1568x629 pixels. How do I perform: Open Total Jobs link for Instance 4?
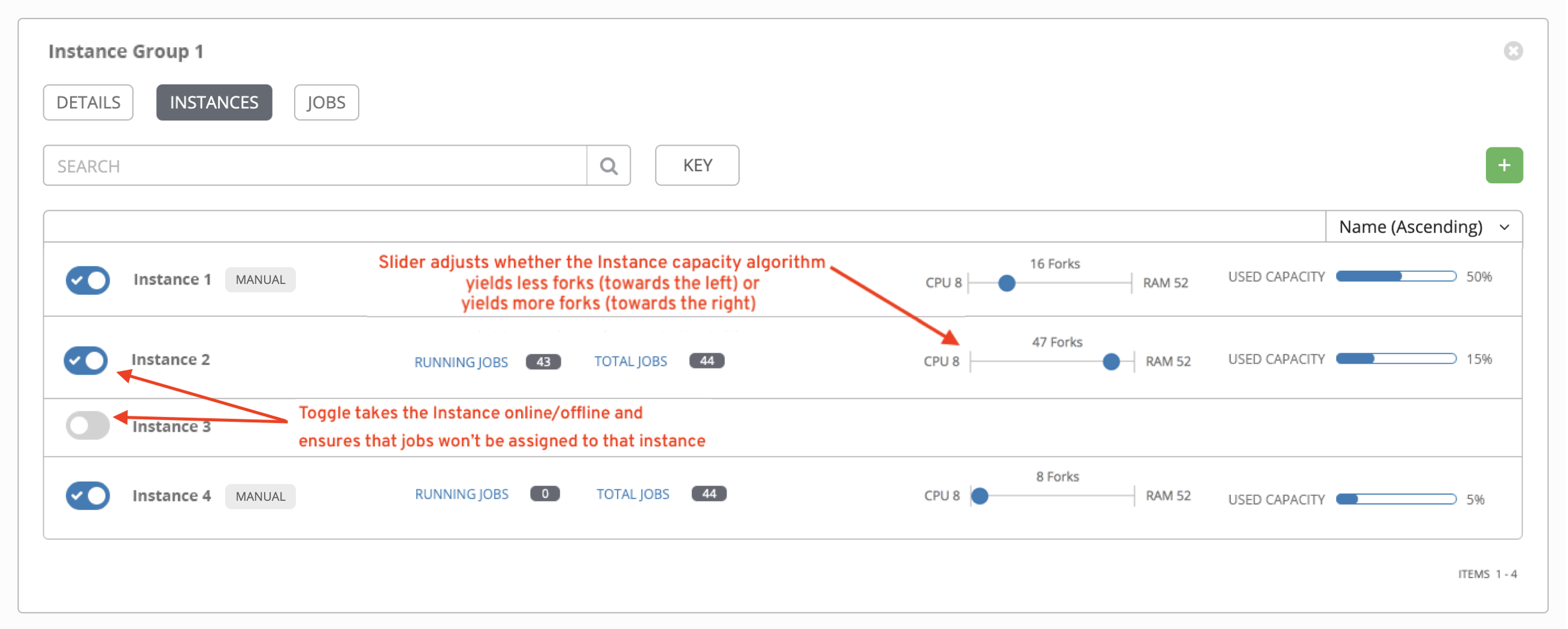[632, 494]
